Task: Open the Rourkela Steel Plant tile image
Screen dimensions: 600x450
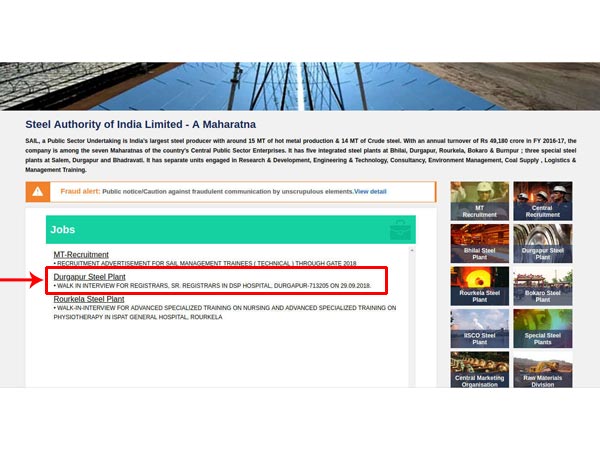Action: (479, 286)
